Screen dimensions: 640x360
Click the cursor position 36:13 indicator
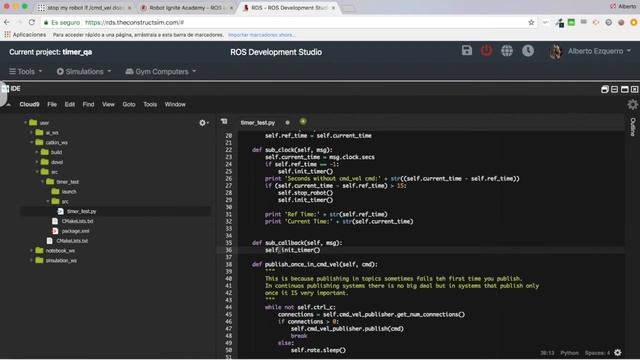tap(547, 353)
